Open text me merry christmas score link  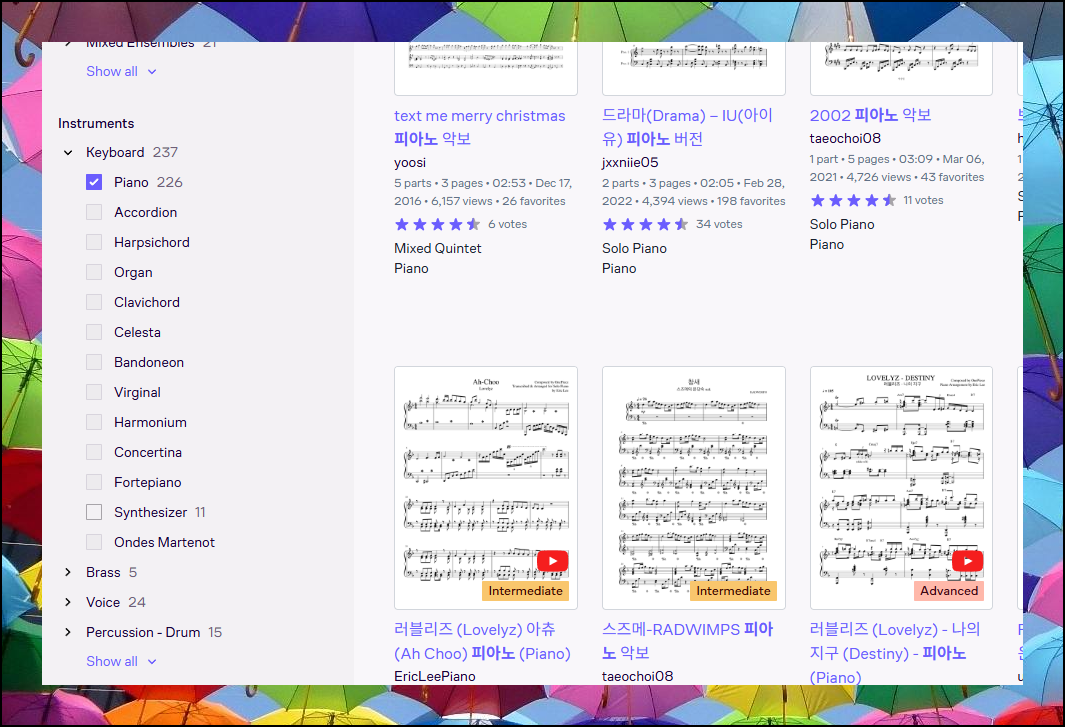pos(480,127)
